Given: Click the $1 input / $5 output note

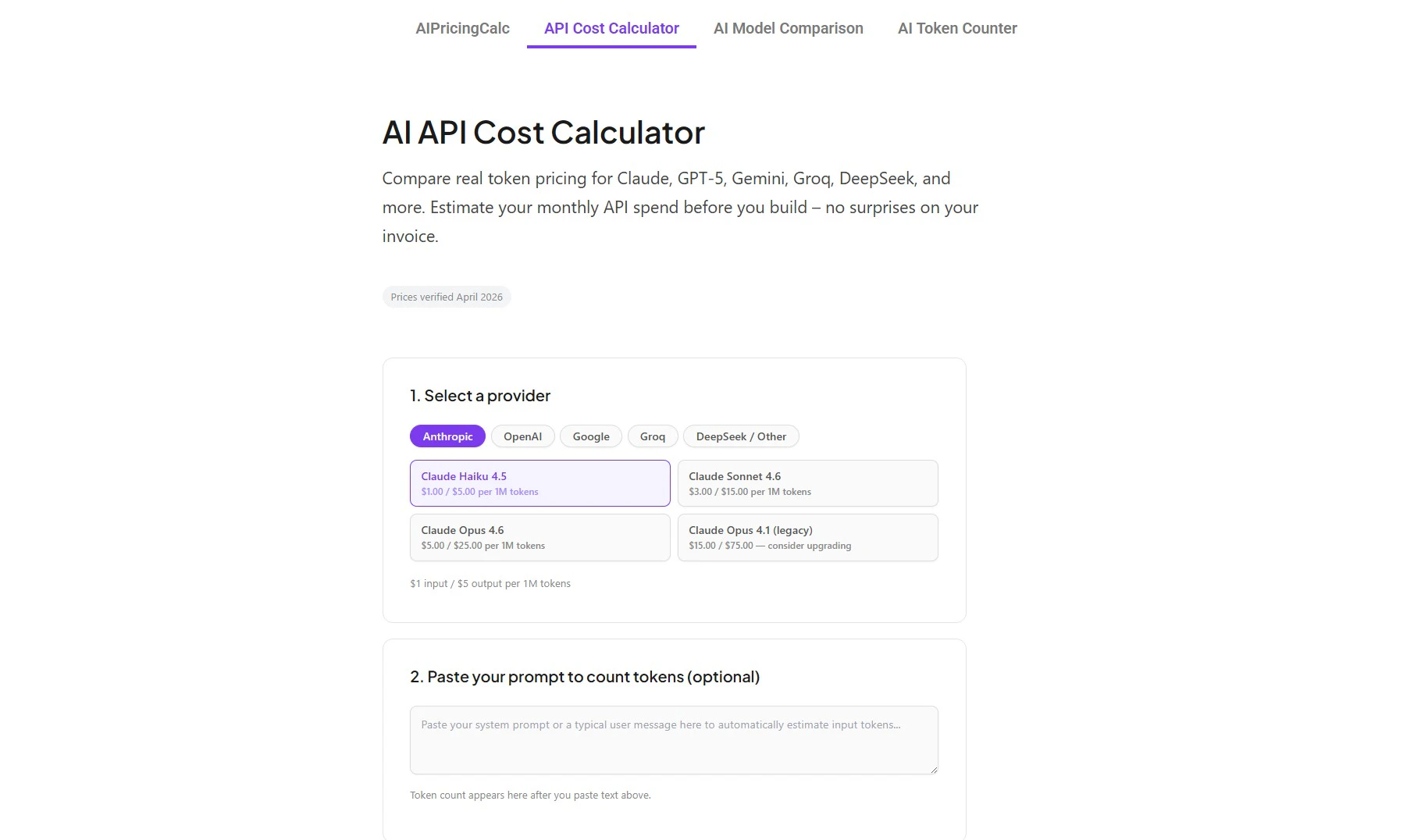Looking at the screenshot, I should [x=491, y=583].
